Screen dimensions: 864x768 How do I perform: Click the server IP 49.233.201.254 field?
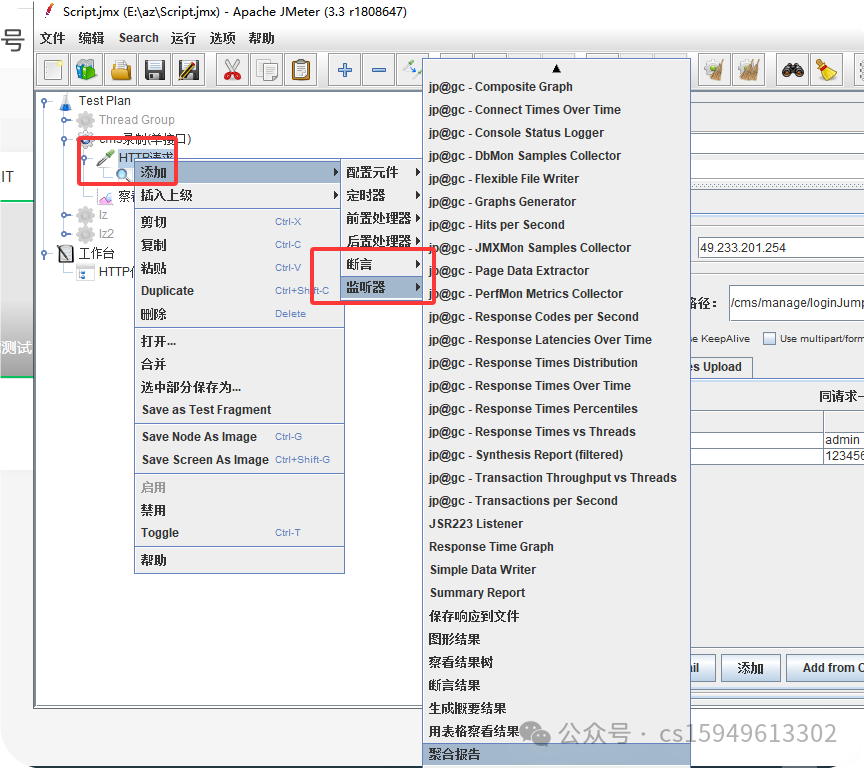pyautogui.click(x=781, y=248)
